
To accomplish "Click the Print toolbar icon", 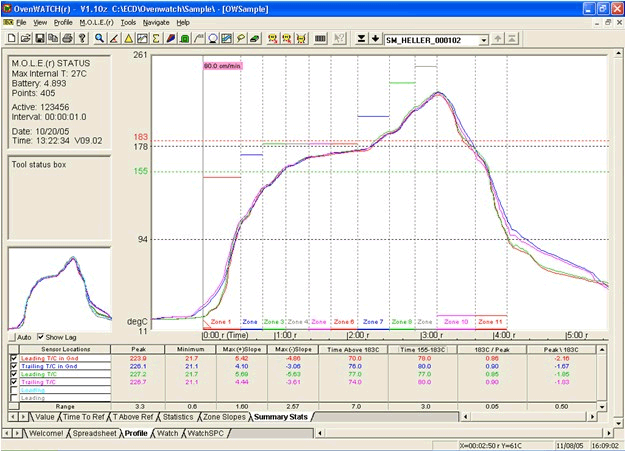I will click(x=68, y=38).
